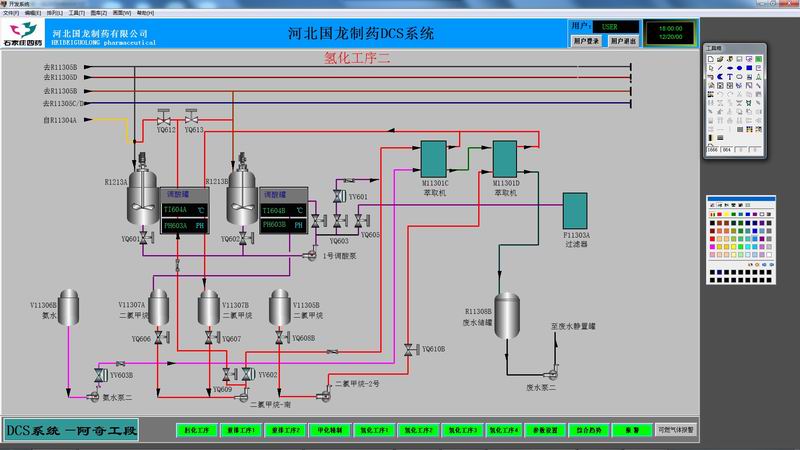Open the 文件(F) menu

pos(11,13)
